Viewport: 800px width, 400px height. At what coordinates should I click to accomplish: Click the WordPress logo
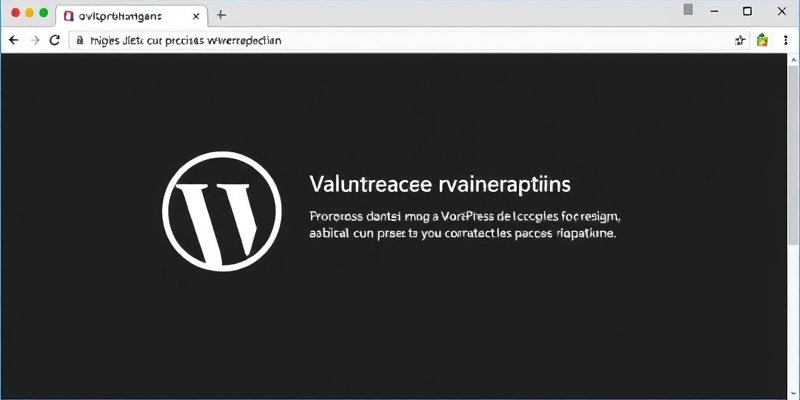point(221,211)
